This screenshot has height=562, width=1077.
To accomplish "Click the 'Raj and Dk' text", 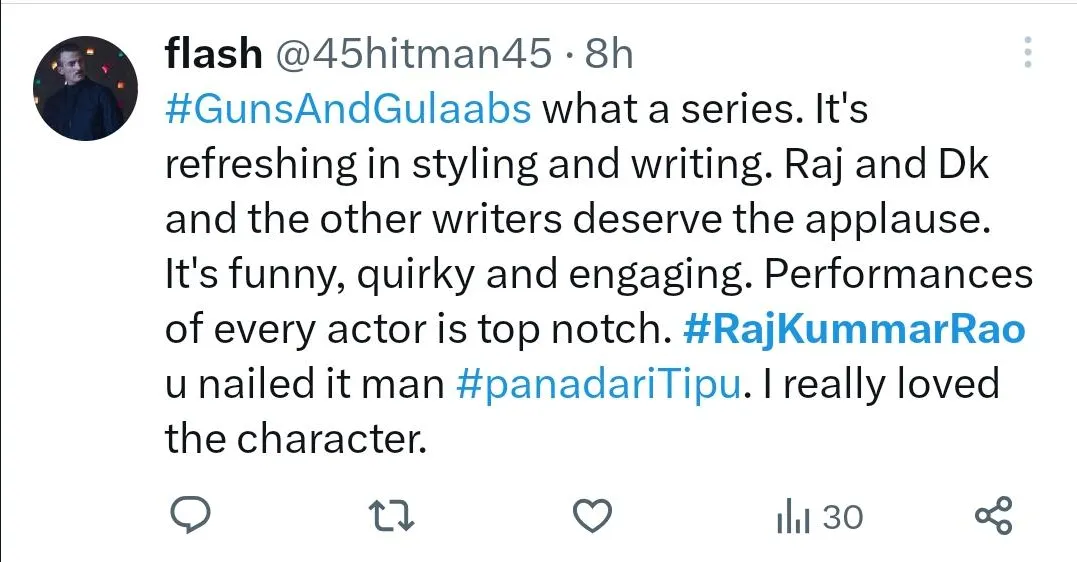I will (x=886, y=165).
